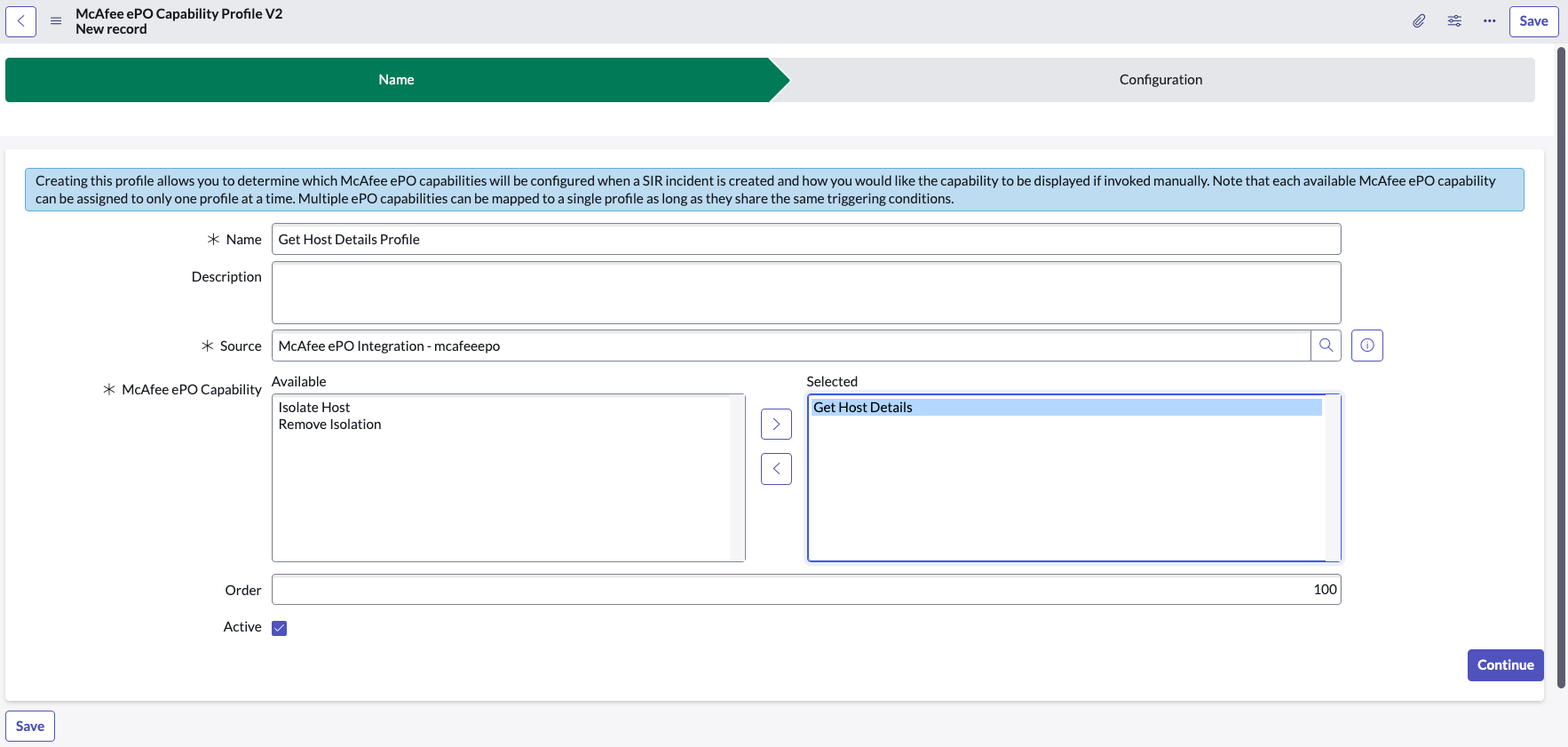Click the Continue button
Image resolution: width=1568 pixels, height=747 pixels.
1505,664
